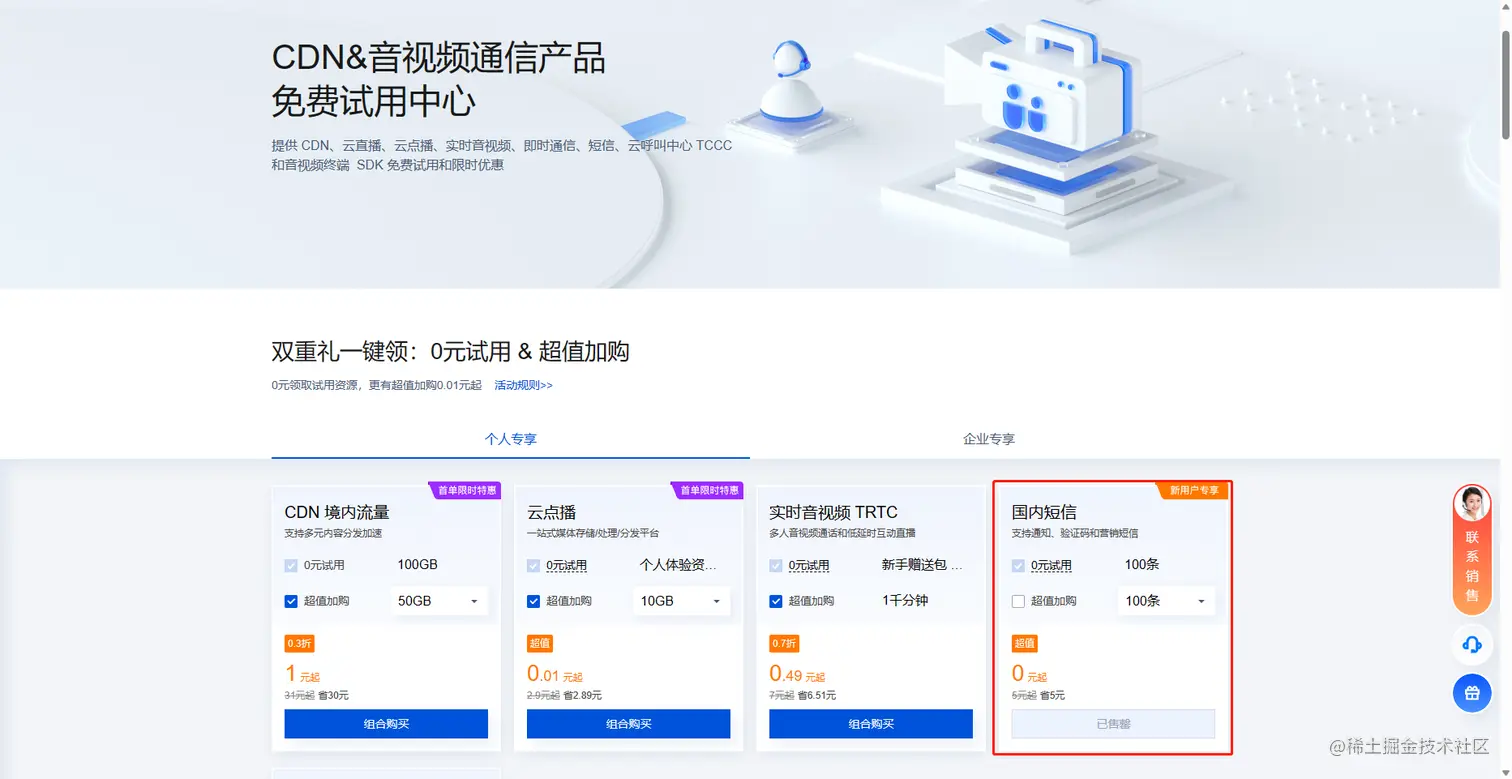Open the 活动规则>> link
Screen dimensions: 1512x779
point(523,385)
